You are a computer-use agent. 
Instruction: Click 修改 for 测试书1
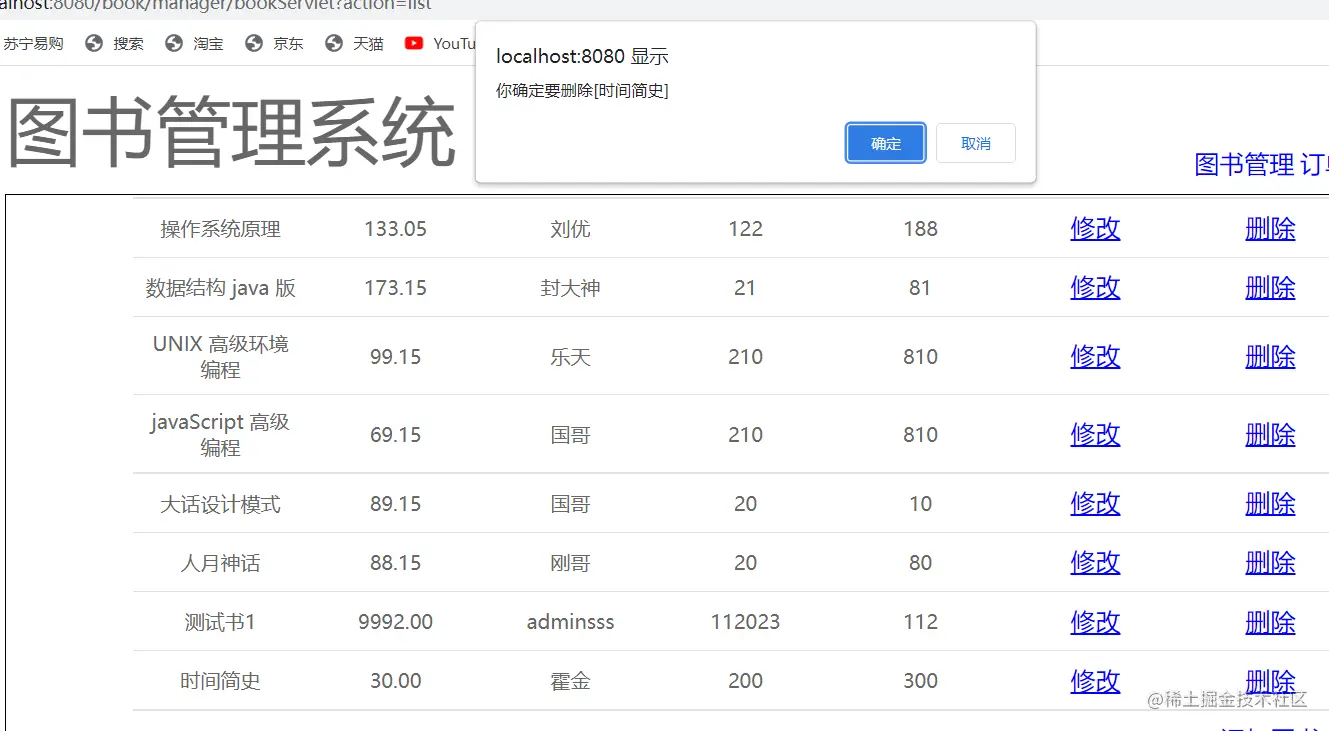(x=1095, y=622)
